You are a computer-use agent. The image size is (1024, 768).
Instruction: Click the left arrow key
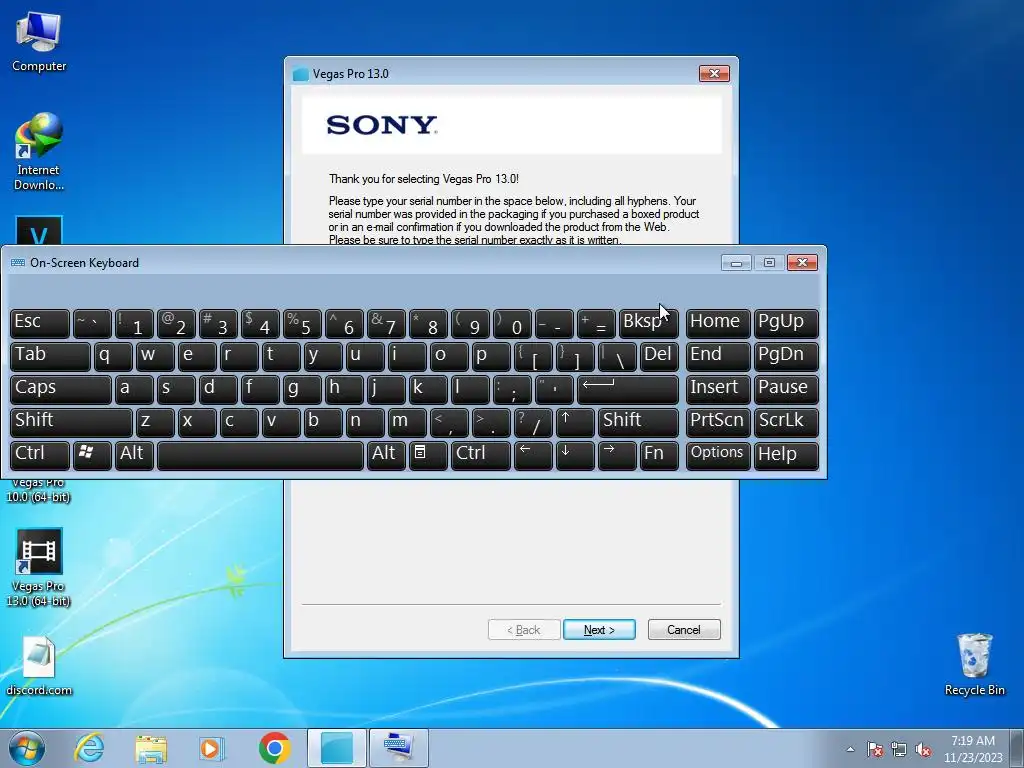533,455
